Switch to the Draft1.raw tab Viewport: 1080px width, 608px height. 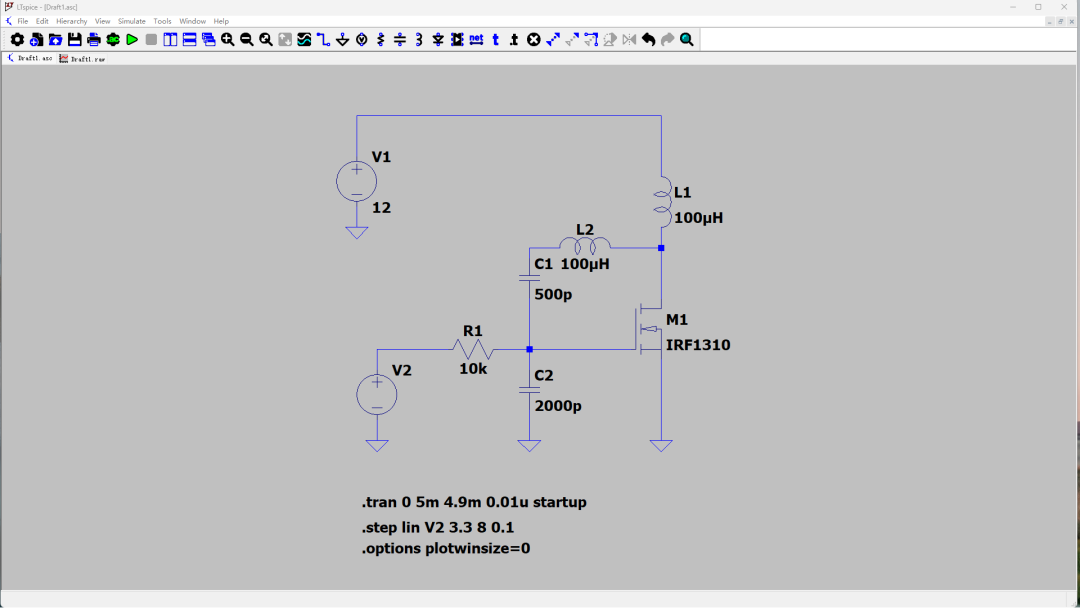click(x=82, y=59)
